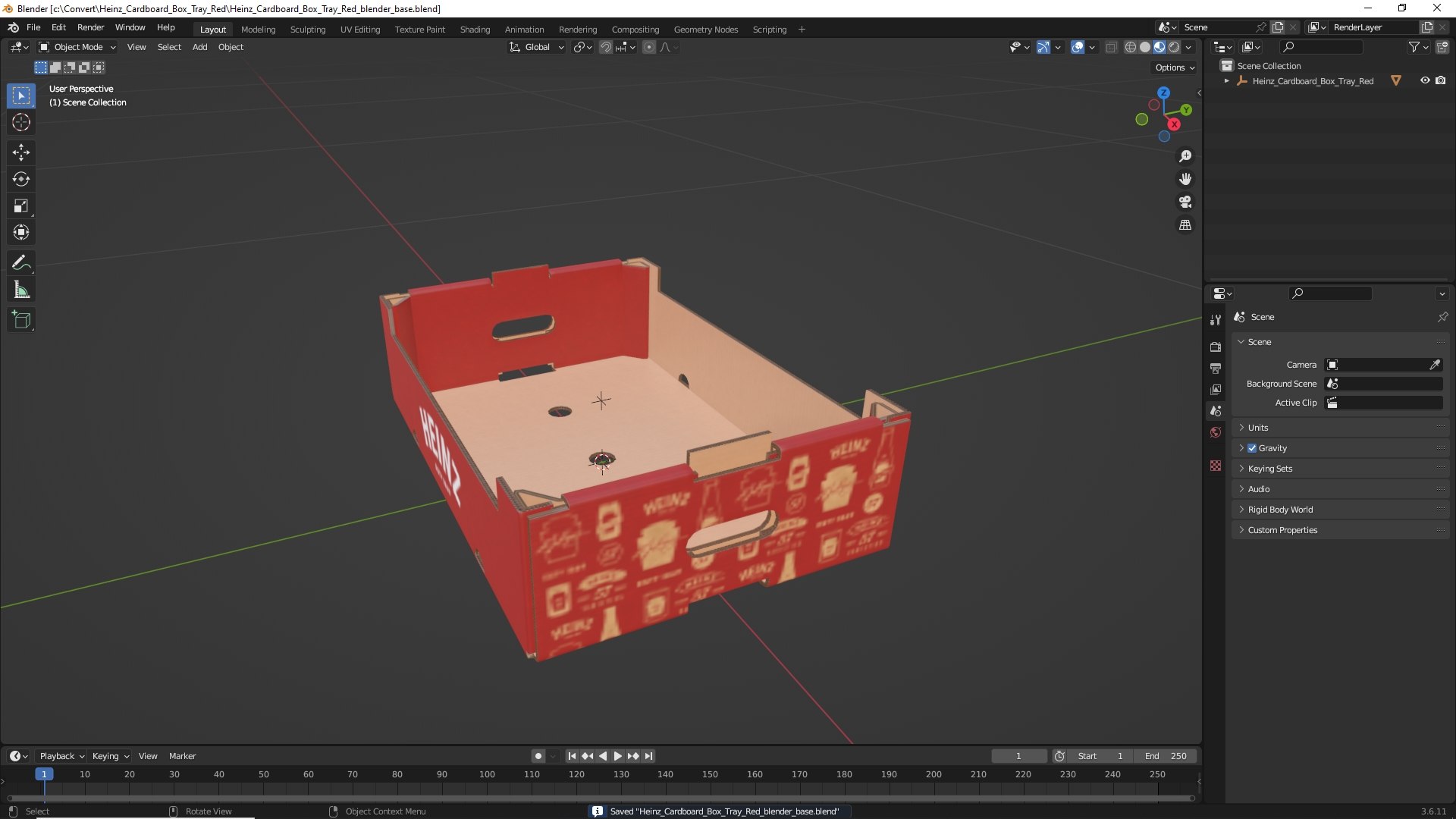Click the new collection icon in outliner

1442,47
